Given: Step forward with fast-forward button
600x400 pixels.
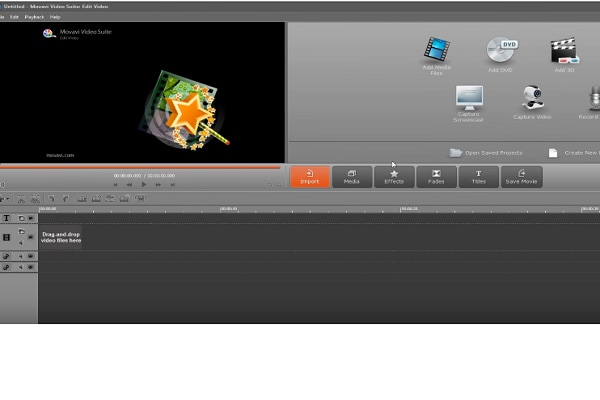Looking at the screenshot, I should pyautogui.click(x=158, y=184).
